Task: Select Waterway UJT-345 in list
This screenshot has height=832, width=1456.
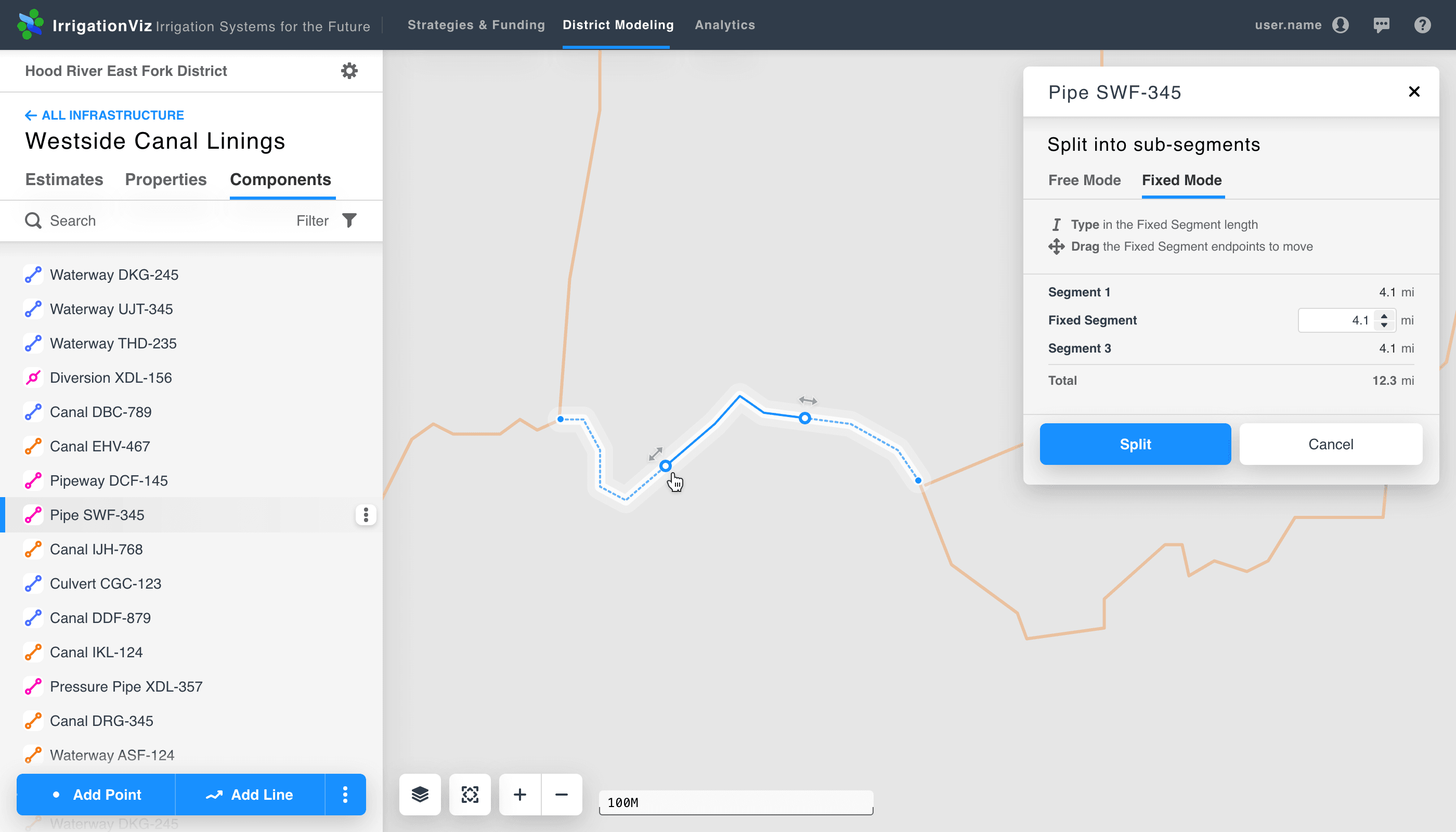Action: [x=191, y=309]
